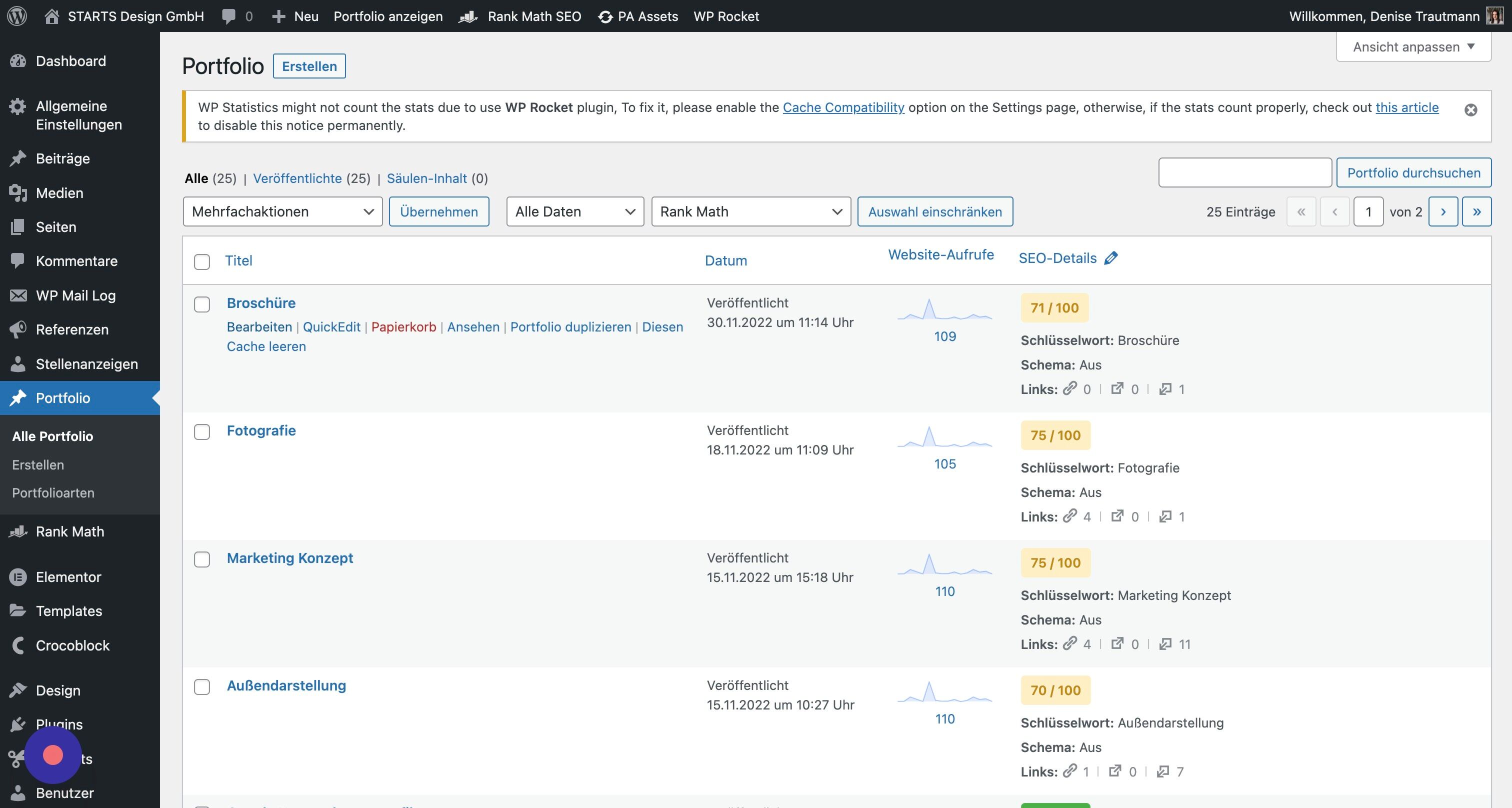Viewport: 1512px width, 808px height.
Task: Open the user avatar in admin bar
Action: click(1495, 16)
